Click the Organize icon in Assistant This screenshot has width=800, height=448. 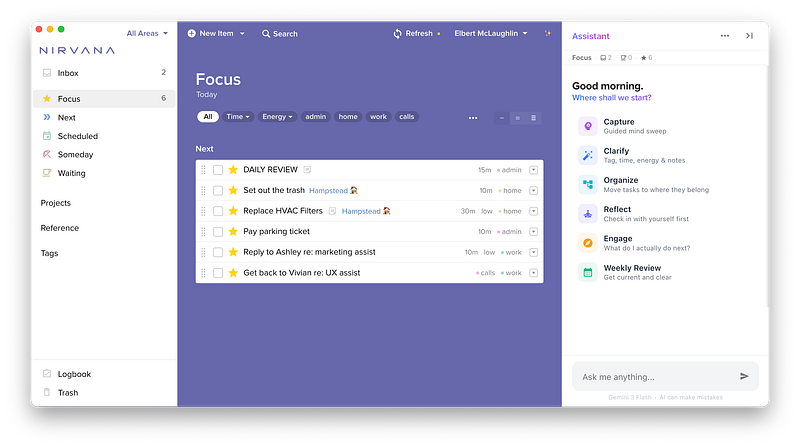(587, 184)
